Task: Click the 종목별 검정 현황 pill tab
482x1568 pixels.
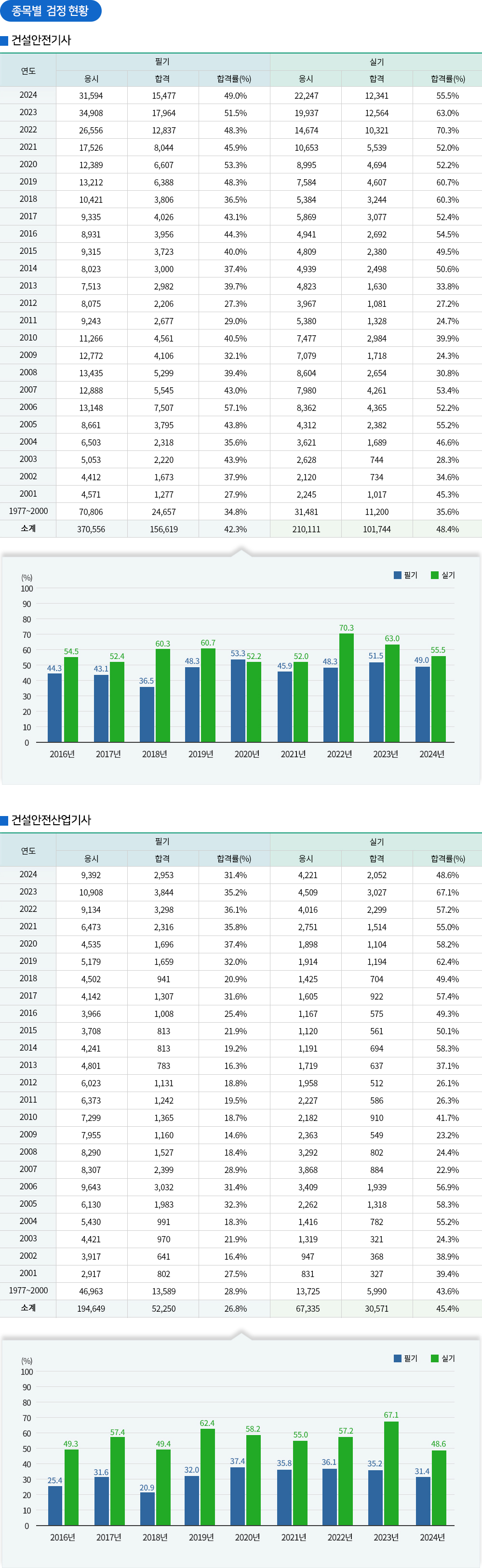Action: 51,11
